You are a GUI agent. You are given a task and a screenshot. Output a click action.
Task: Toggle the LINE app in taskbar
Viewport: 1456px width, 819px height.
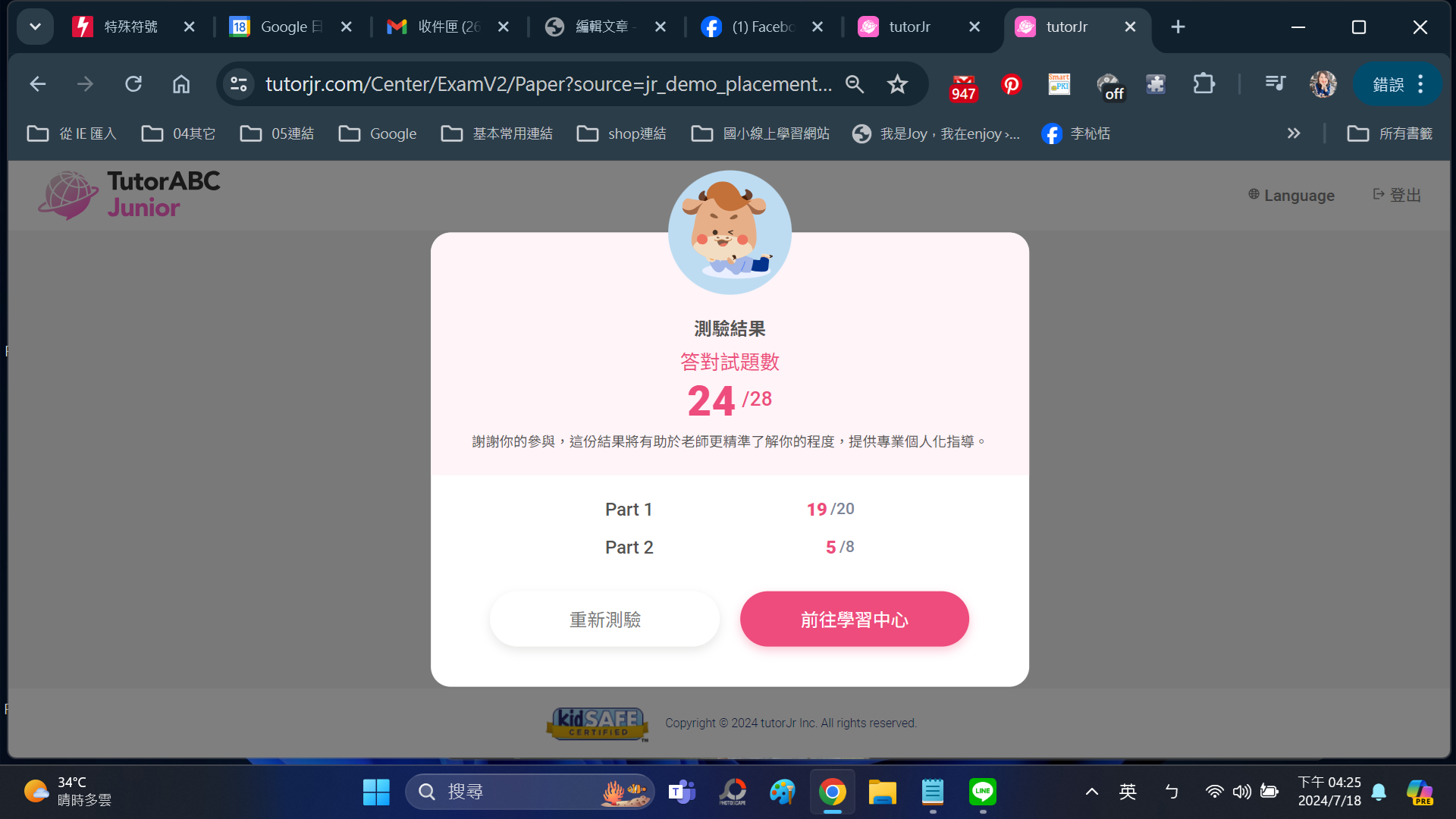[983, 793]
